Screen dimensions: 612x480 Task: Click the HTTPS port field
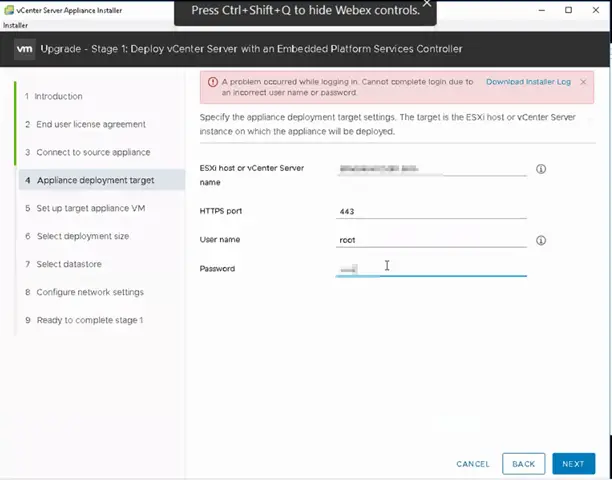[431, 212]
